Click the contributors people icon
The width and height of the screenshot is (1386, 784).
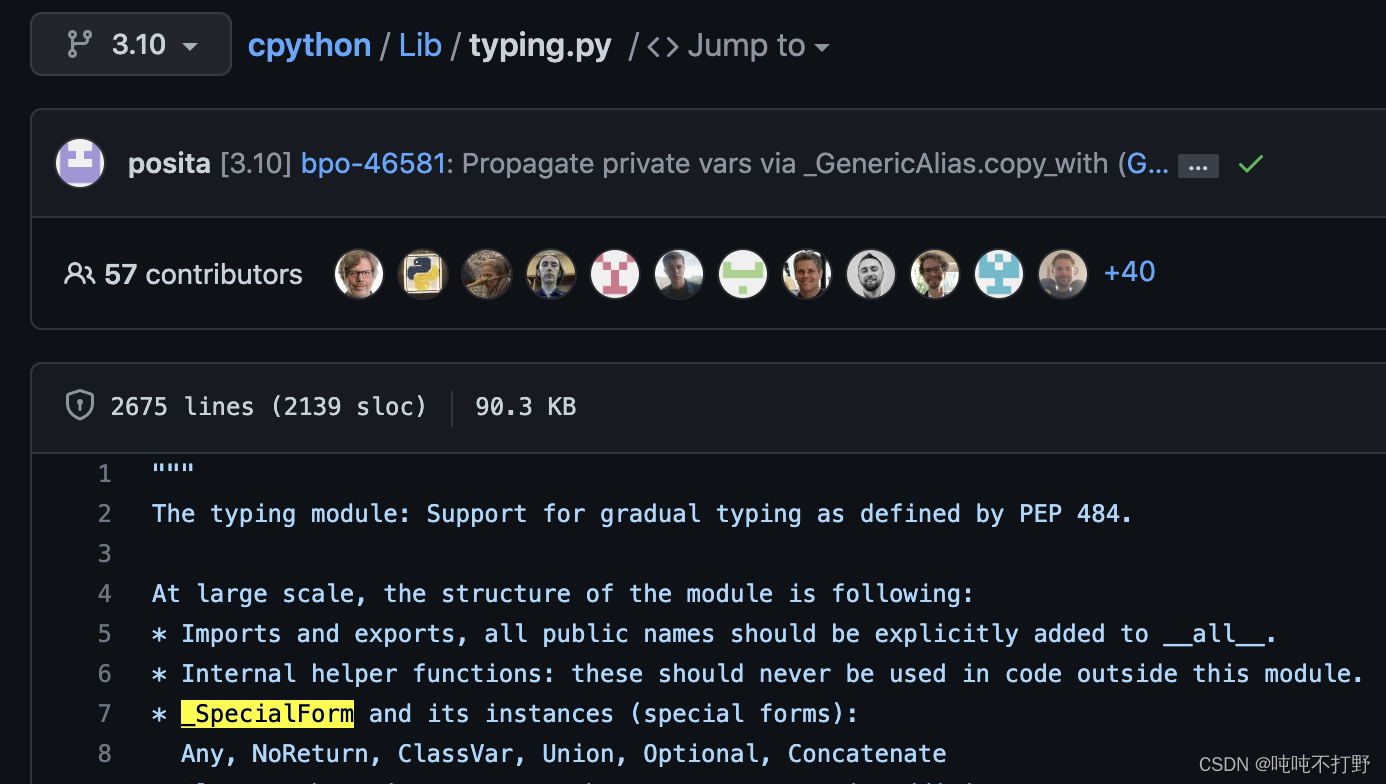tap(79, 273)
